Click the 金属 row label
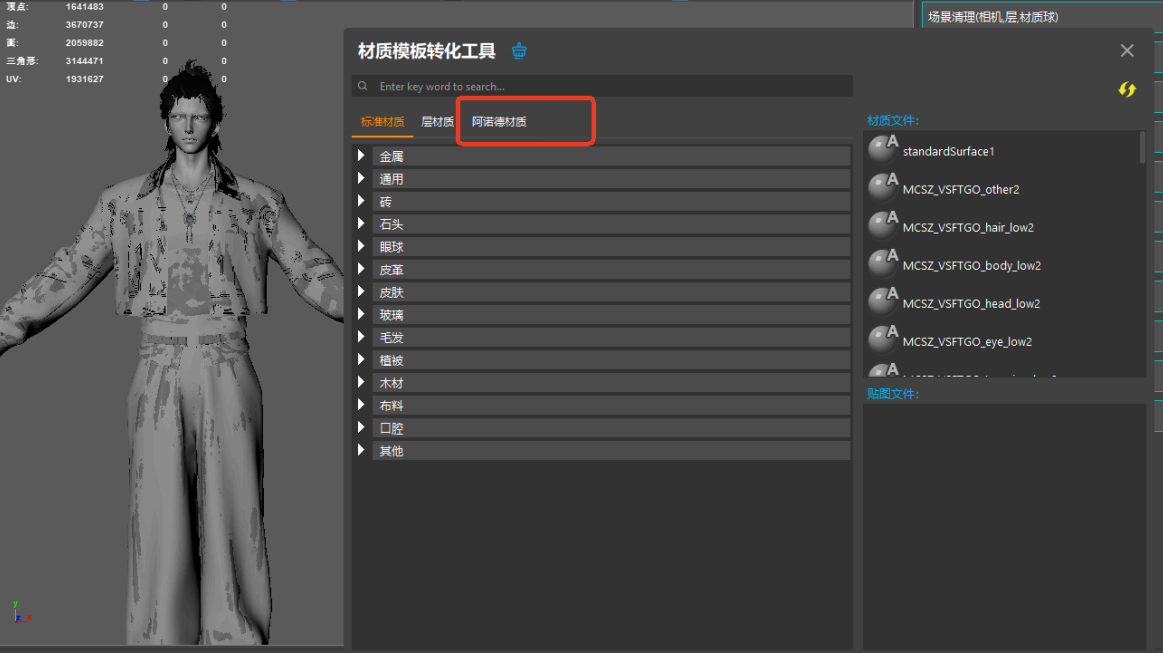The image size is (1163, 653). pyautogui.click(x=392, y=157)
